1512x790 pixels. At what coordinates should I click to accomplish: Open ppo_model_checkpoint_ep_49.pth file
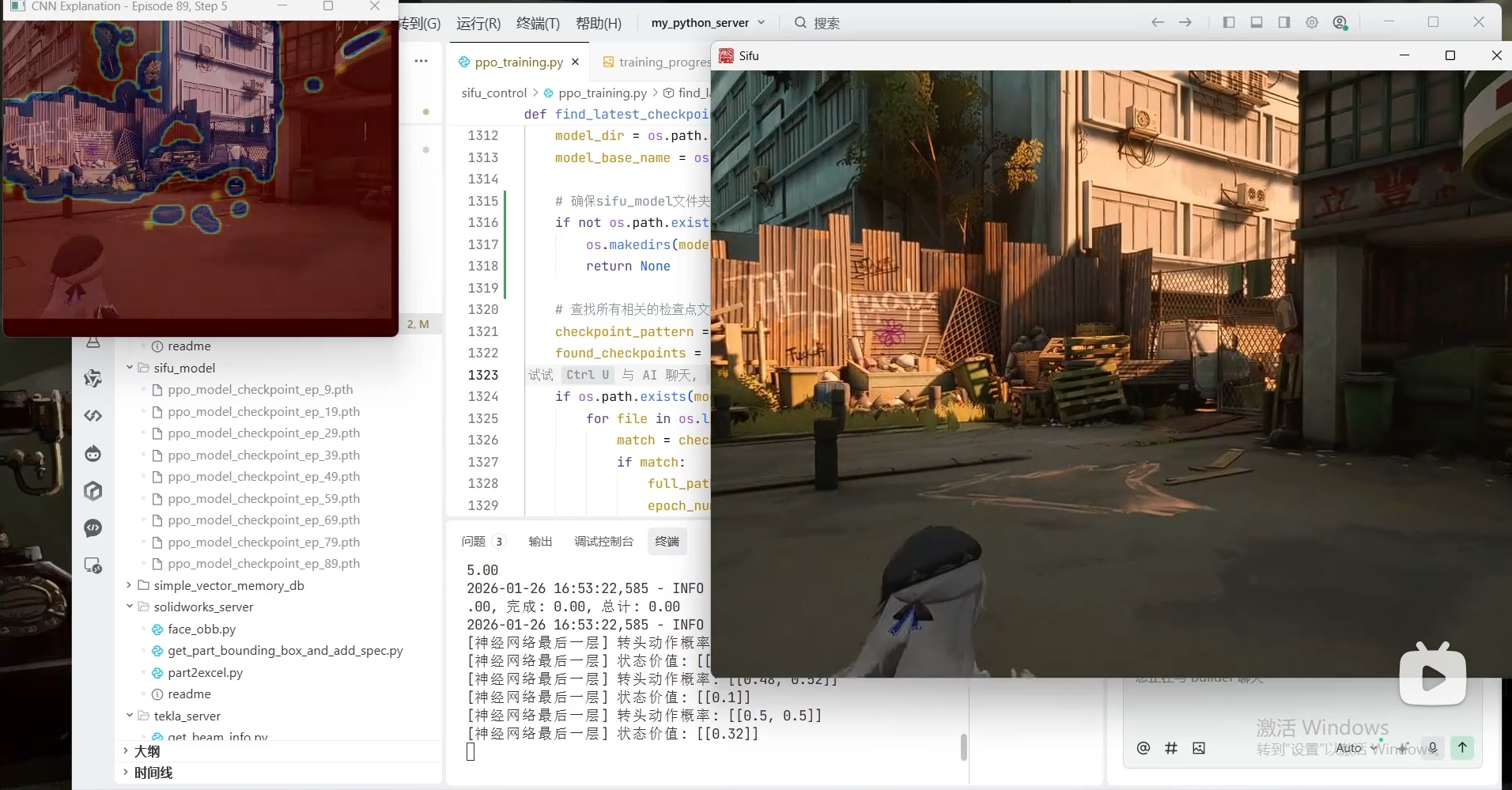click(263, 477)
